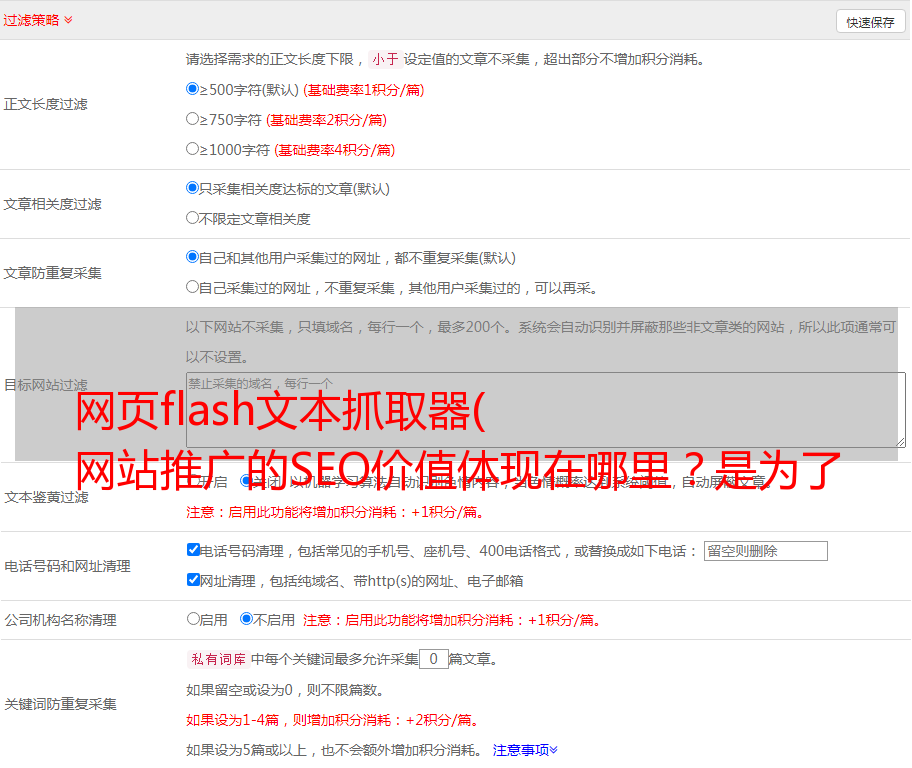Click the 公司机构名称清理 row label

coord(60,620)
